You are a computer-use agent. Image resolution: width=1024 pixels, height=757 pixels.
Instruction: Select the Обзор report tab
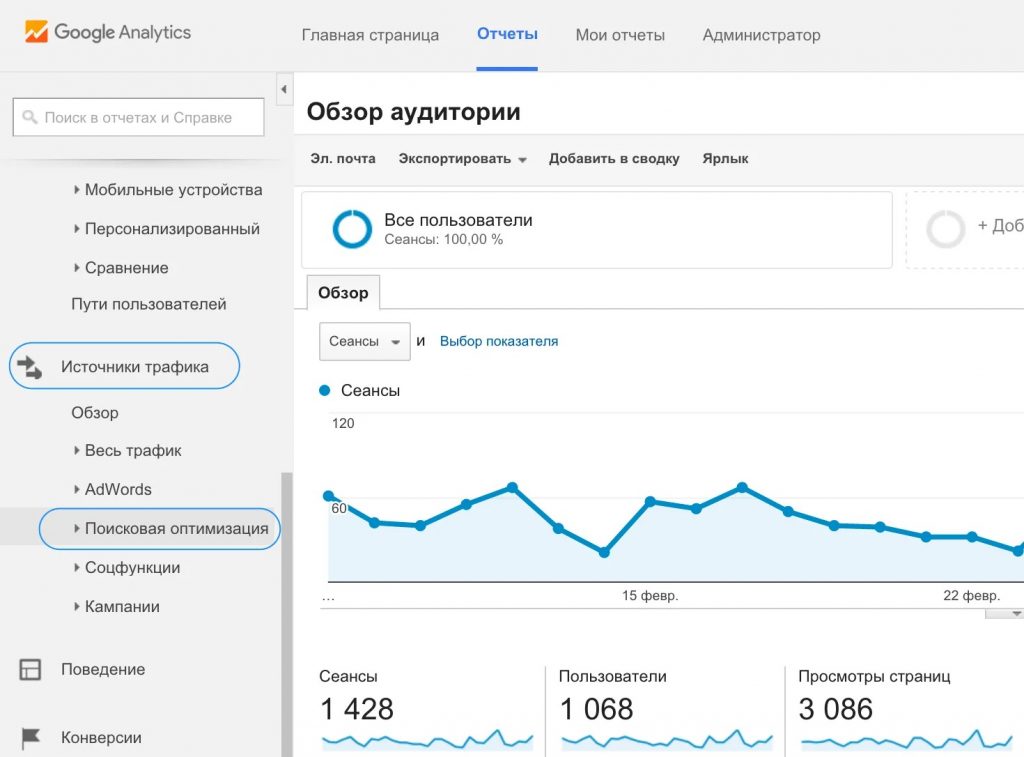[x=343, y=293]
